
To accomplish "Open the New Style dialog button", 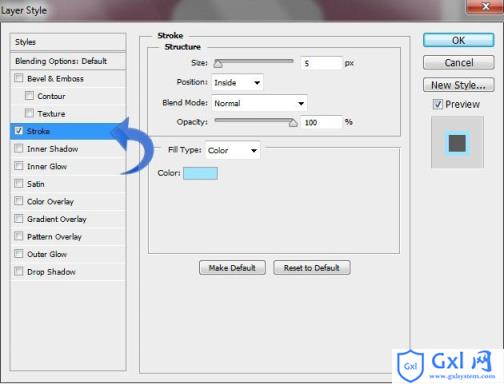I will click(x=458, y=85).
